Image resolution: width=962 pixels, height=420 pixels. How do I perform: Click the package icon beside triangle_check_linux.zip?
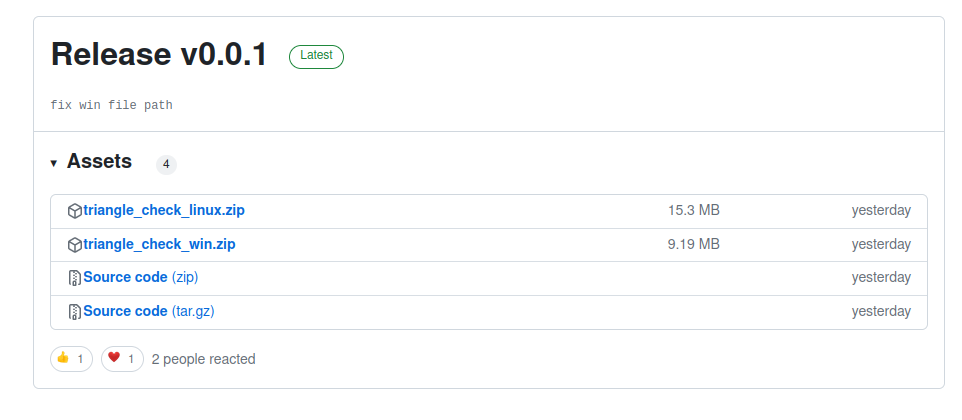click(x=74, y=211)
